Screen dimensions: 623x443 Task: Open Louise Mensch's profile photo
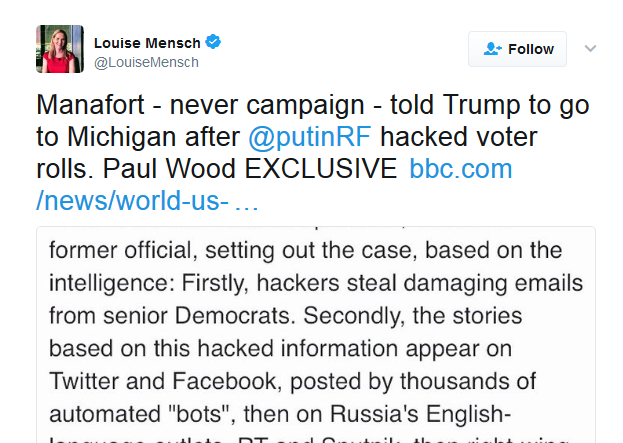click(x=60, y=50)
